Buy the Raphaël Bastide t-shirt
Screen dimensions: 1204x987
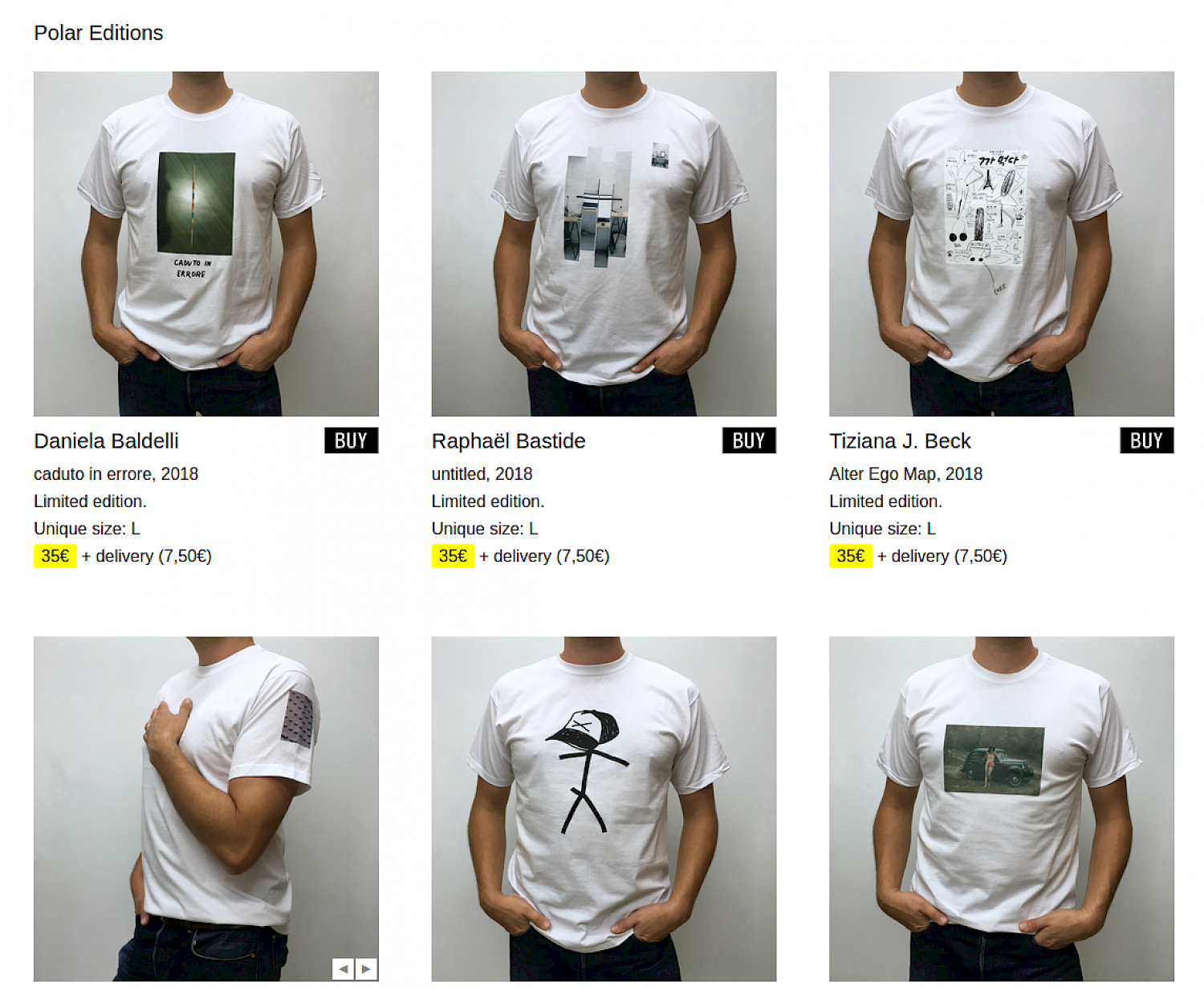coord(750,441)
